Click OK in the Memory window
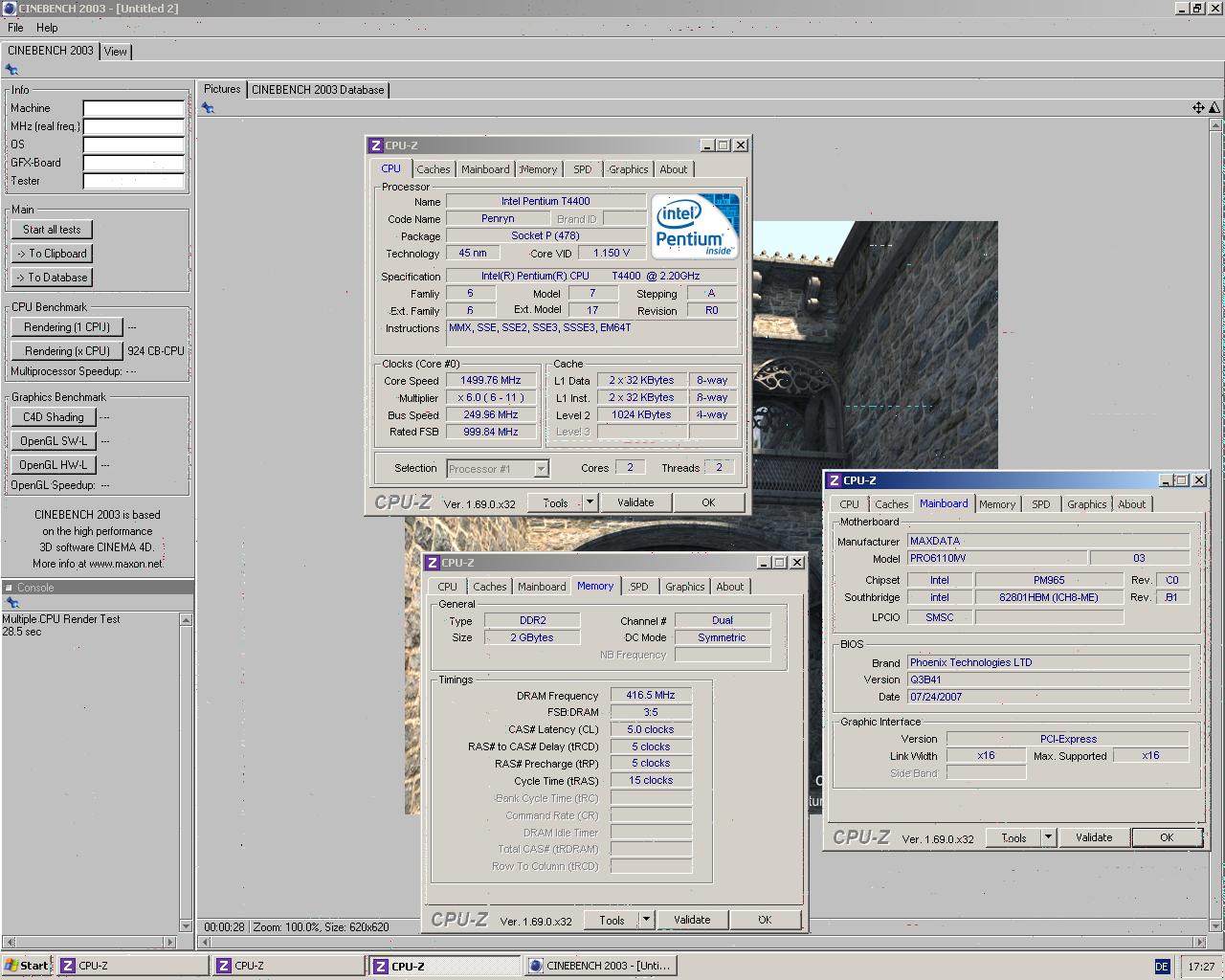Image resolution: width=1225 pixels, height=980 pixels. [765, 920]
